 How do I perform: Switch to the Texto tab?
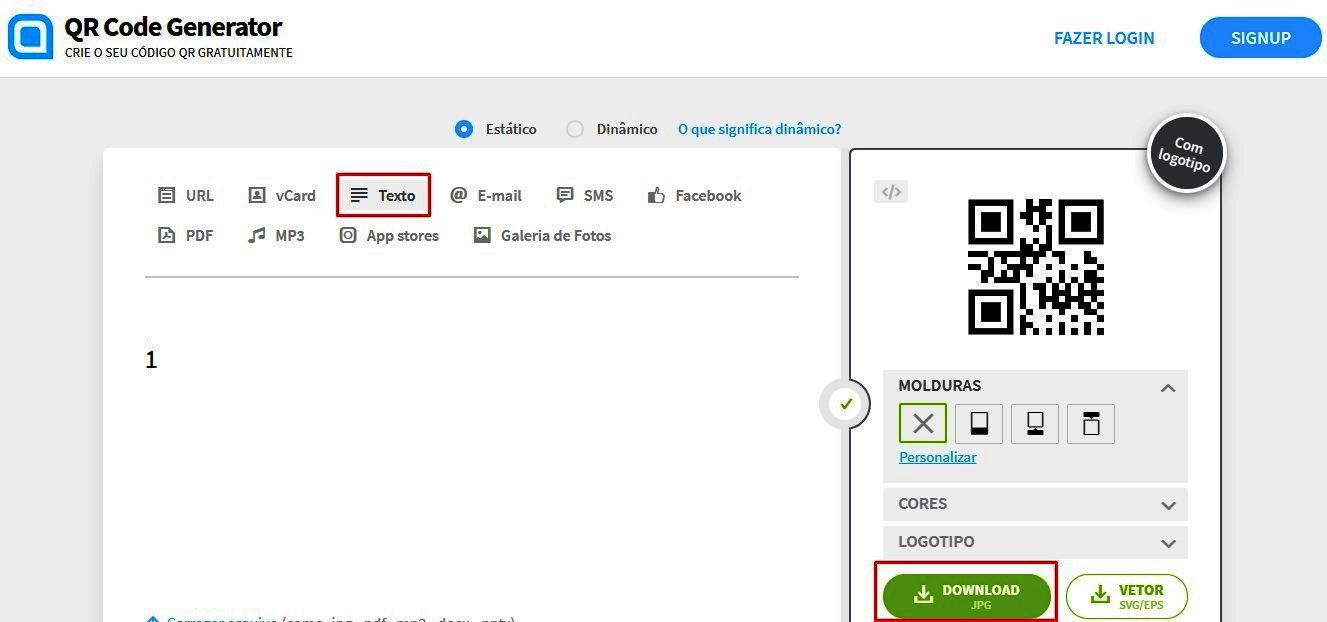pyautogui.click(x=384, y=195)
